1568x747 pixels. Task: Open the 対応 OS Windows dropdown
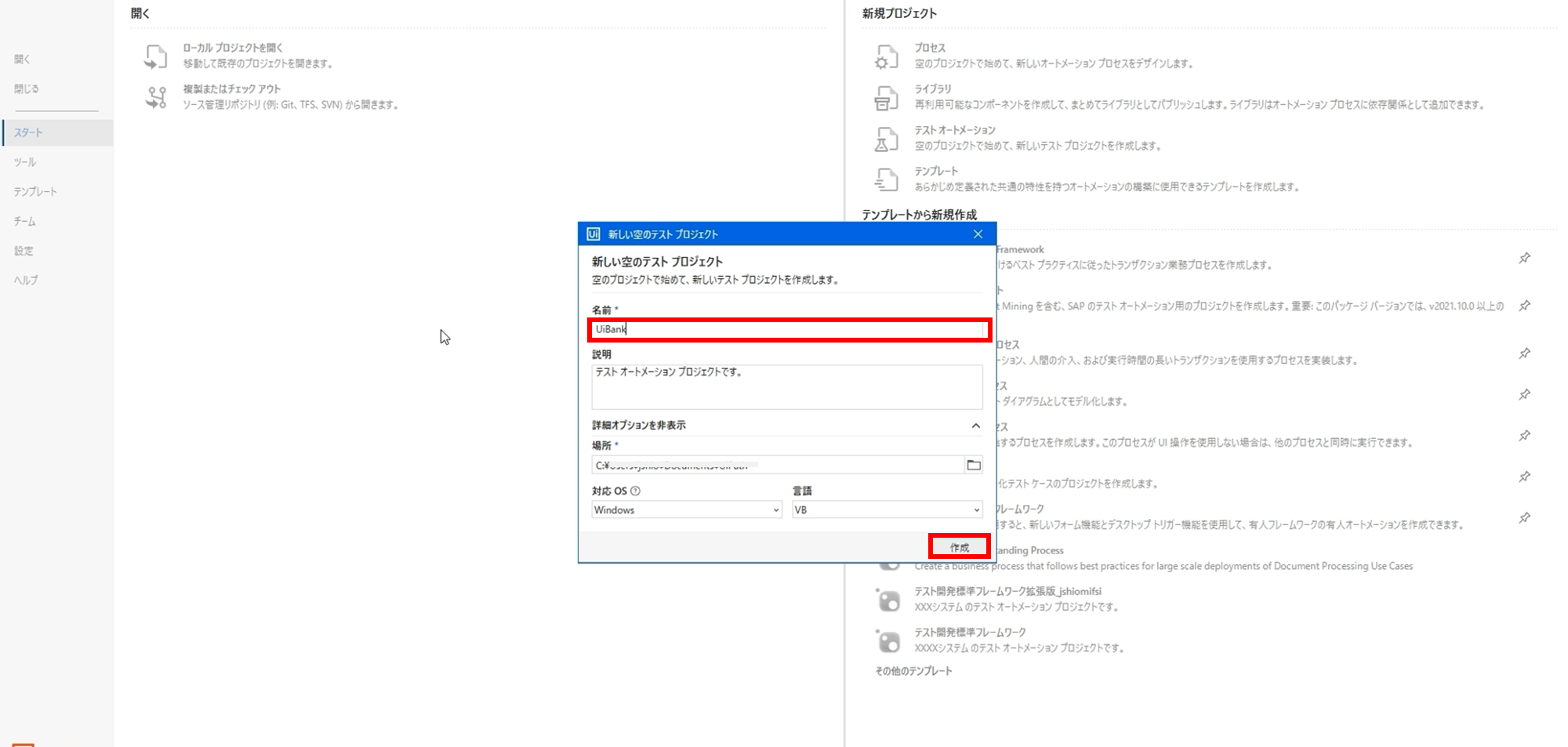686,509
